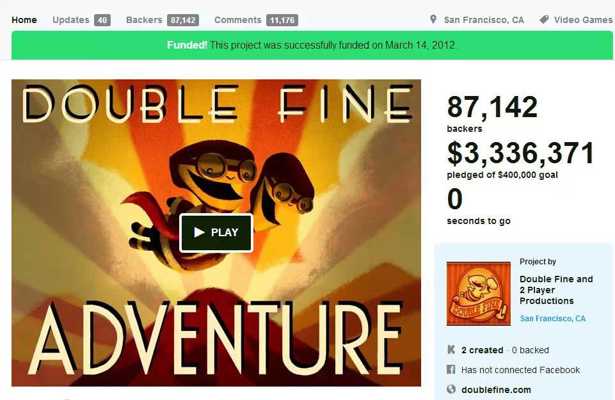Viewport: 615px width, 400px height.
Task: Click the Kickstarter K icon next to 2 created
Action: tap(451, 349)
